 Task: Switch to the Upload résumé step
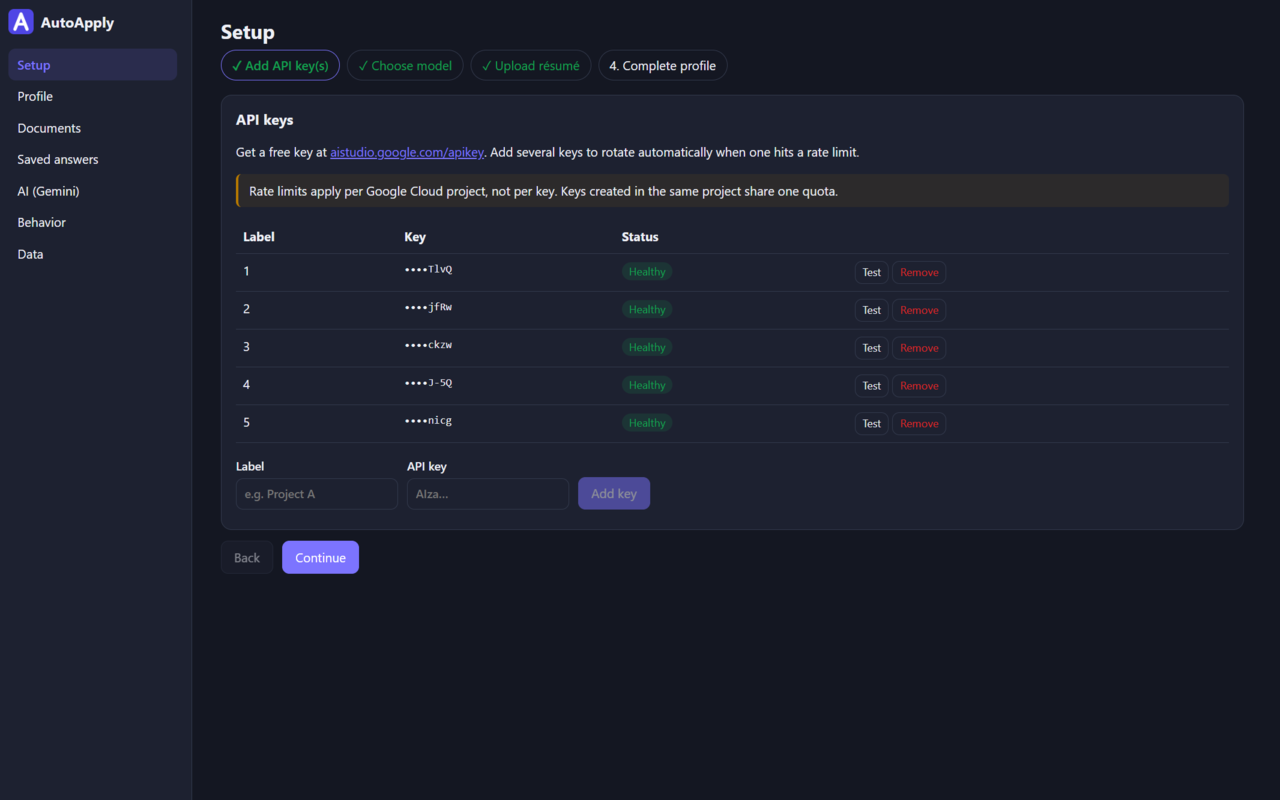point(531,66)
